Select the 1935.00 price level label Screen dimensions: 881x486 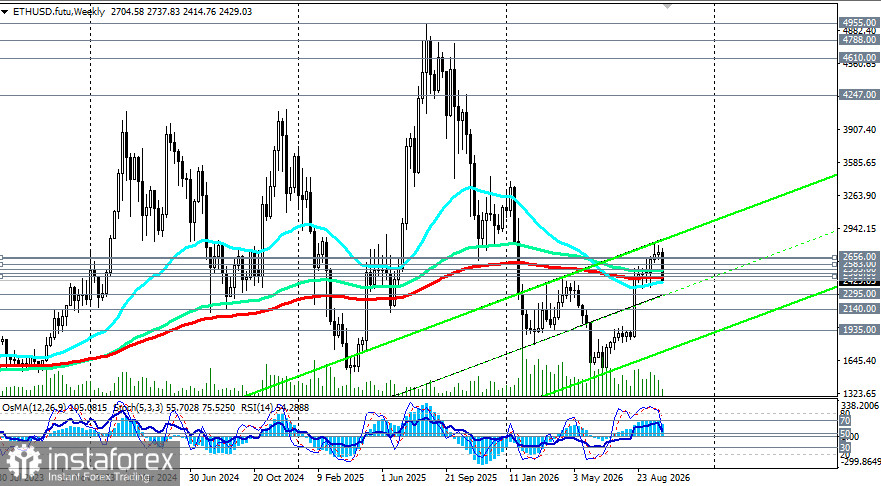pyautogui.click(x=859, y=330)
